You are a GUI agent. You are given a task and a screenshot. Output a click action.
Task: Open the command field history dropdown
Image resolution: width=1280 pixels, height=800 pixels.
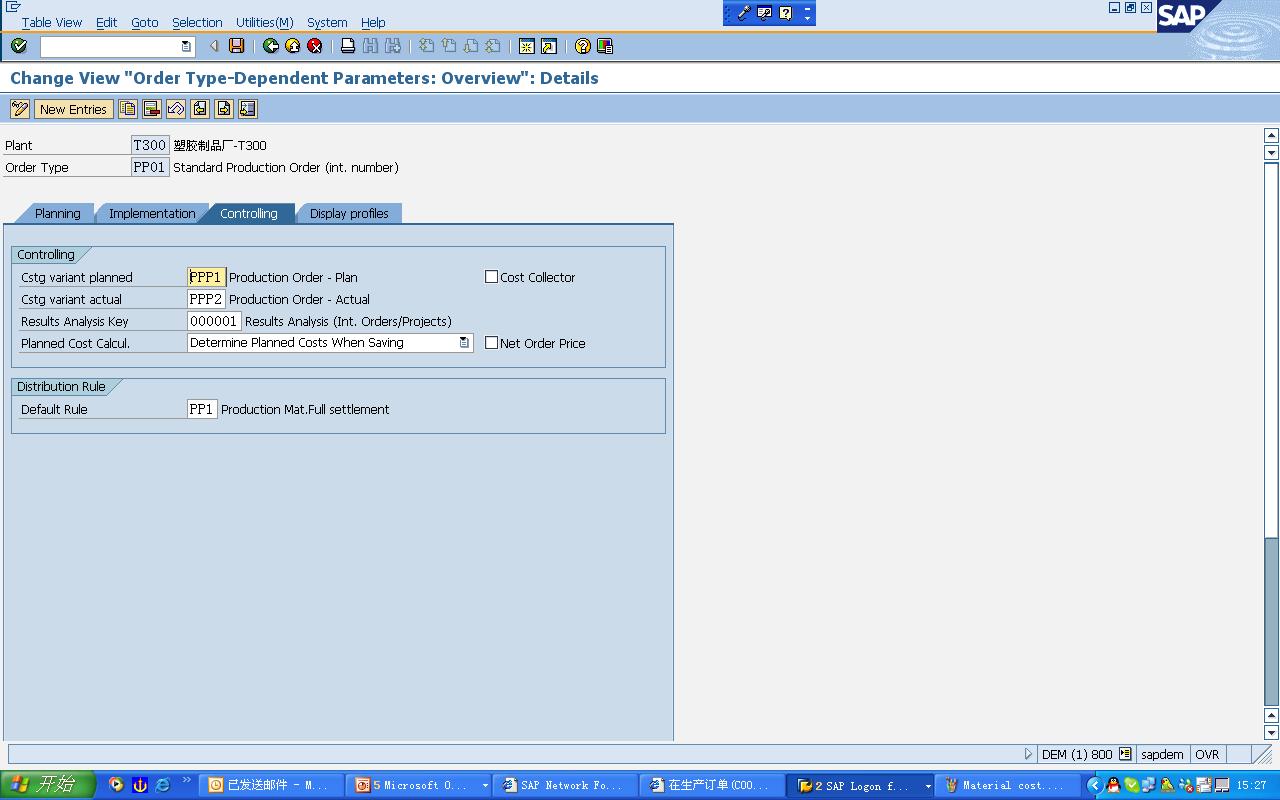(x=186, y=46)
